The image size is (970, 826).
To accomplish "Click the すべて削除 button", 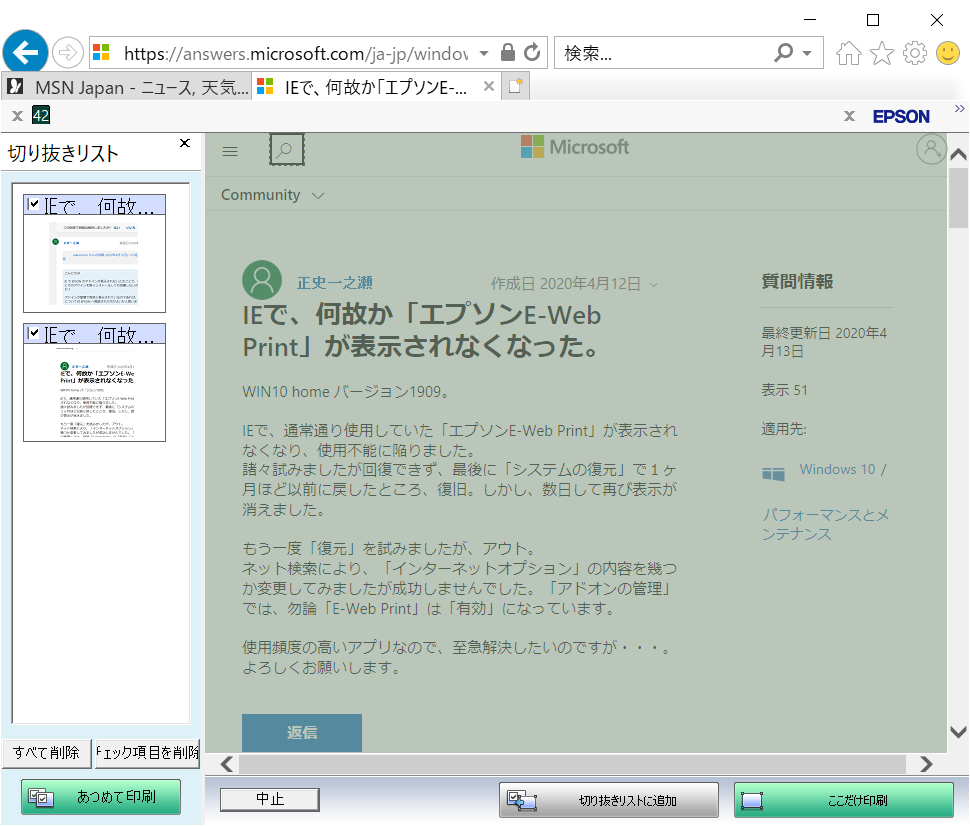I will click(46, 752).
